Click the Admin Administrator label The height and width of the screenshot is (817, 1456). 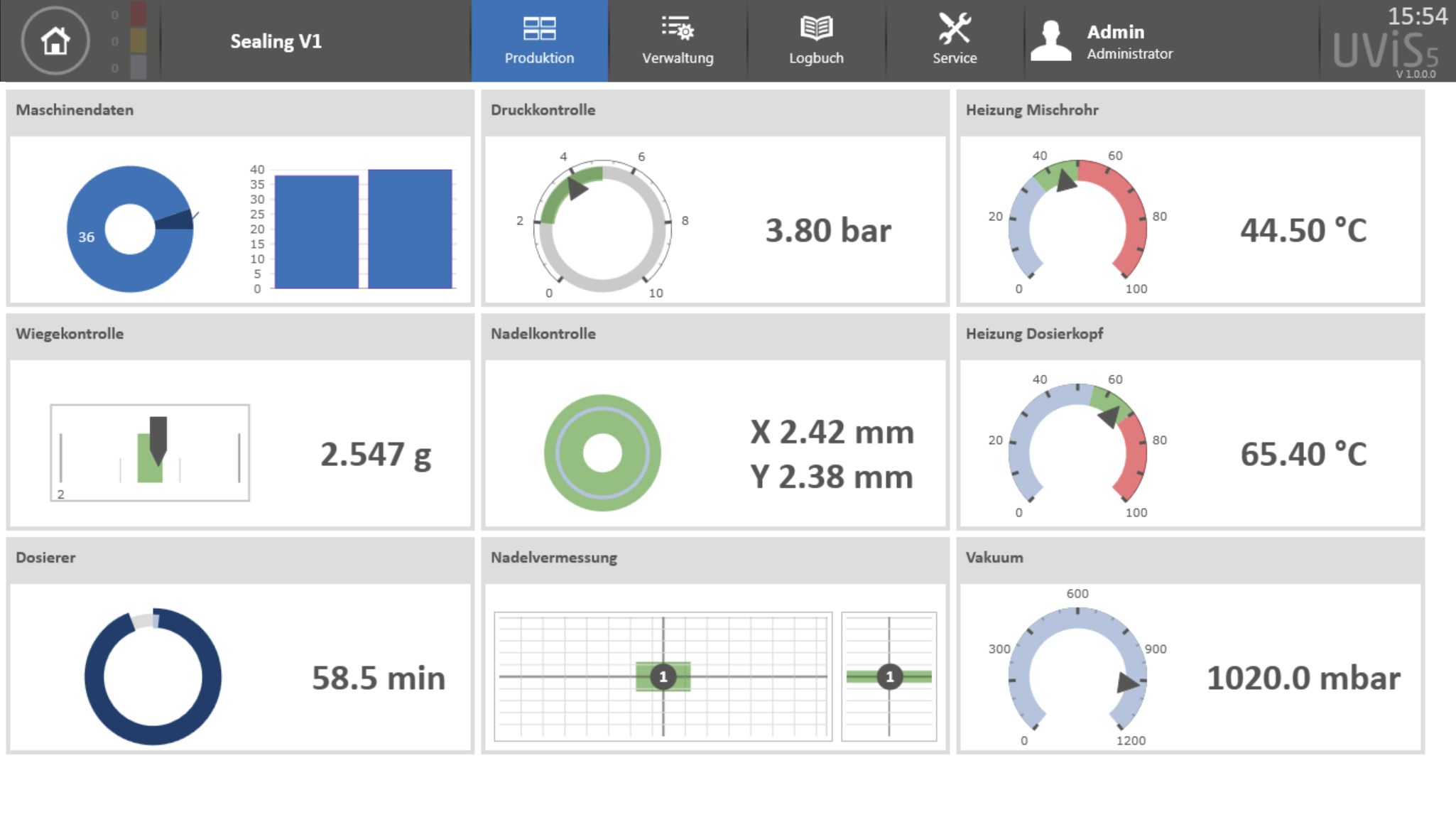pos(1129,40)
